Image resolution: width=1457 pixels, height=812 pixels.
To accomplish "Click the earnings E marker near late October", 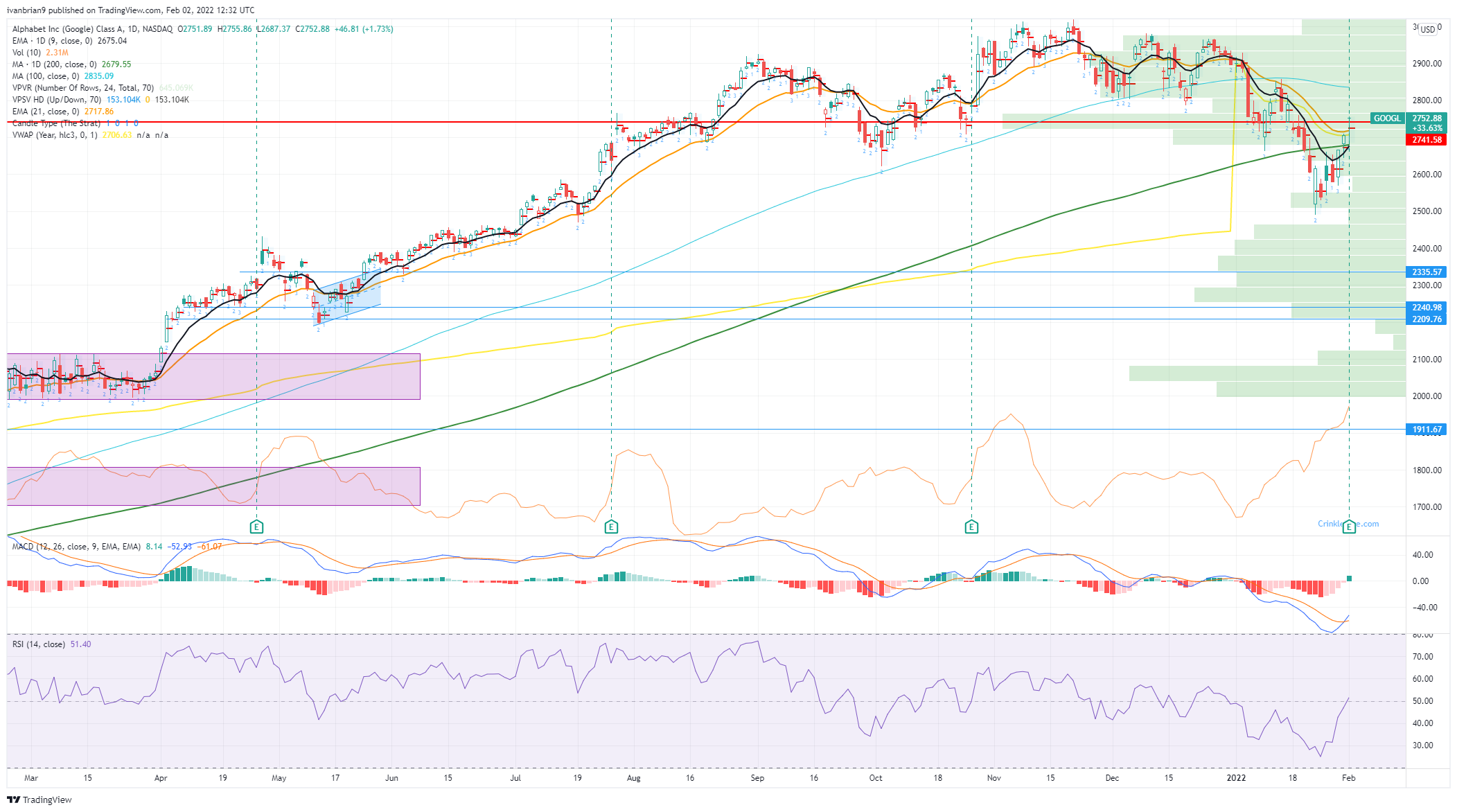I will (971, 527).
